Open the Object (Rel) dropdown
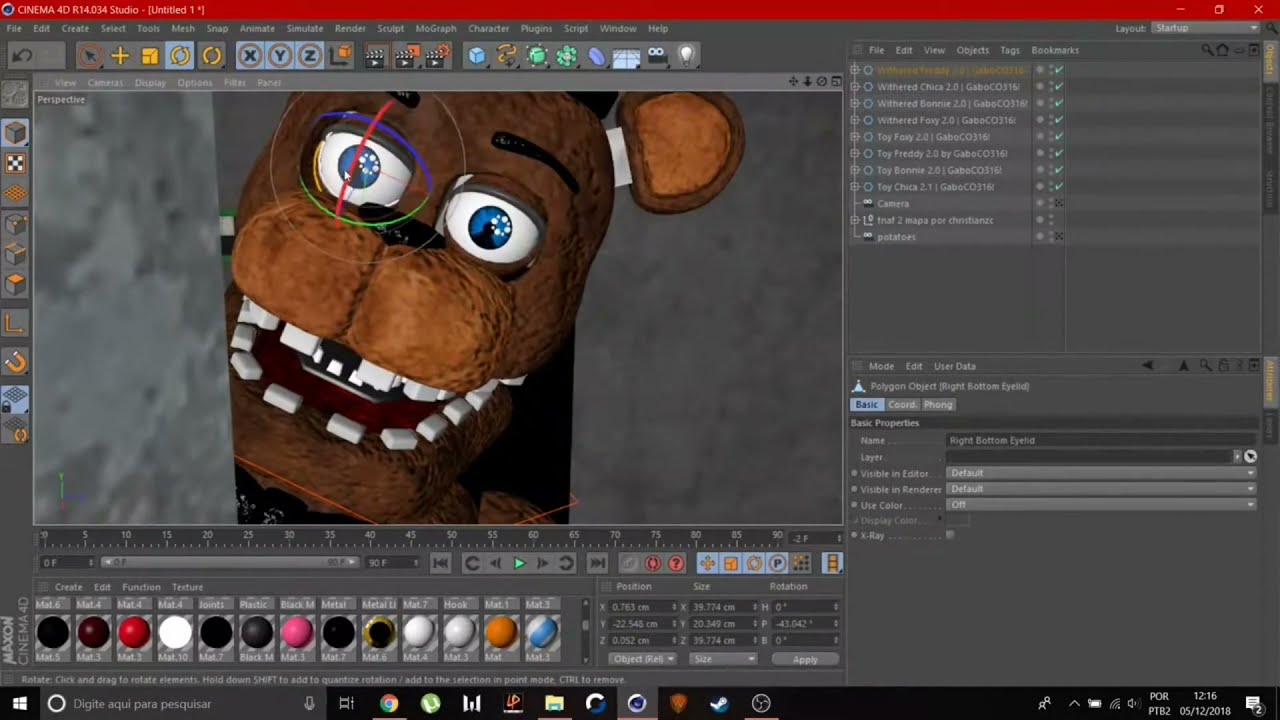The height and width of the screenshot is (720, 1280). (643, 659)
